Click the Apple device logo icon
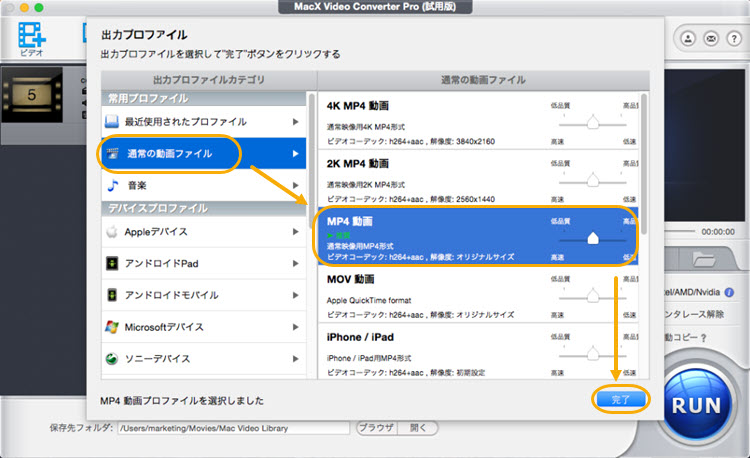750x458 pixels. point(111,231)
